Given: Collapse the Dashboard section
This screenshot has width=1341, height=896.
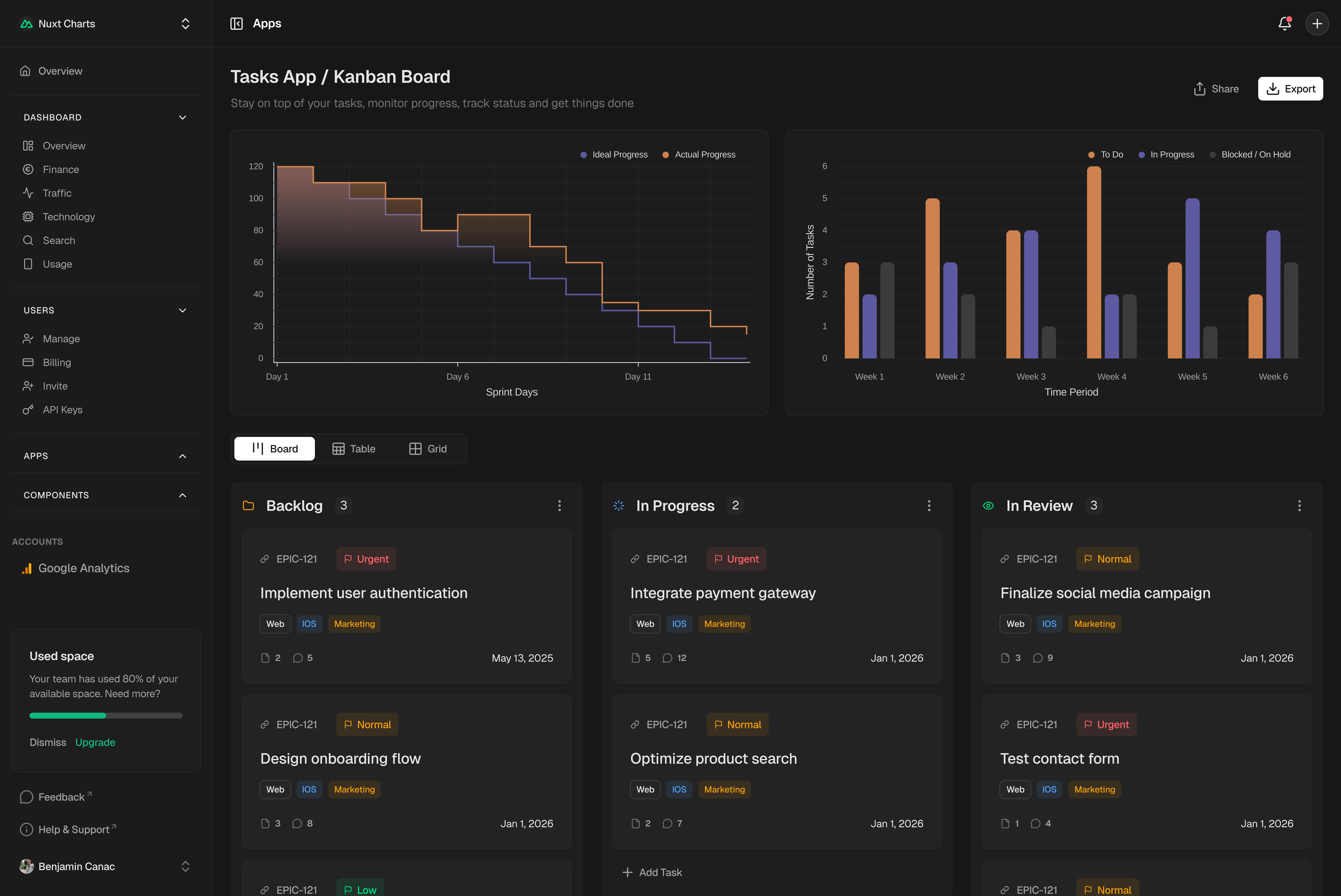Looking at the screenshot, I should coord(182,117).
